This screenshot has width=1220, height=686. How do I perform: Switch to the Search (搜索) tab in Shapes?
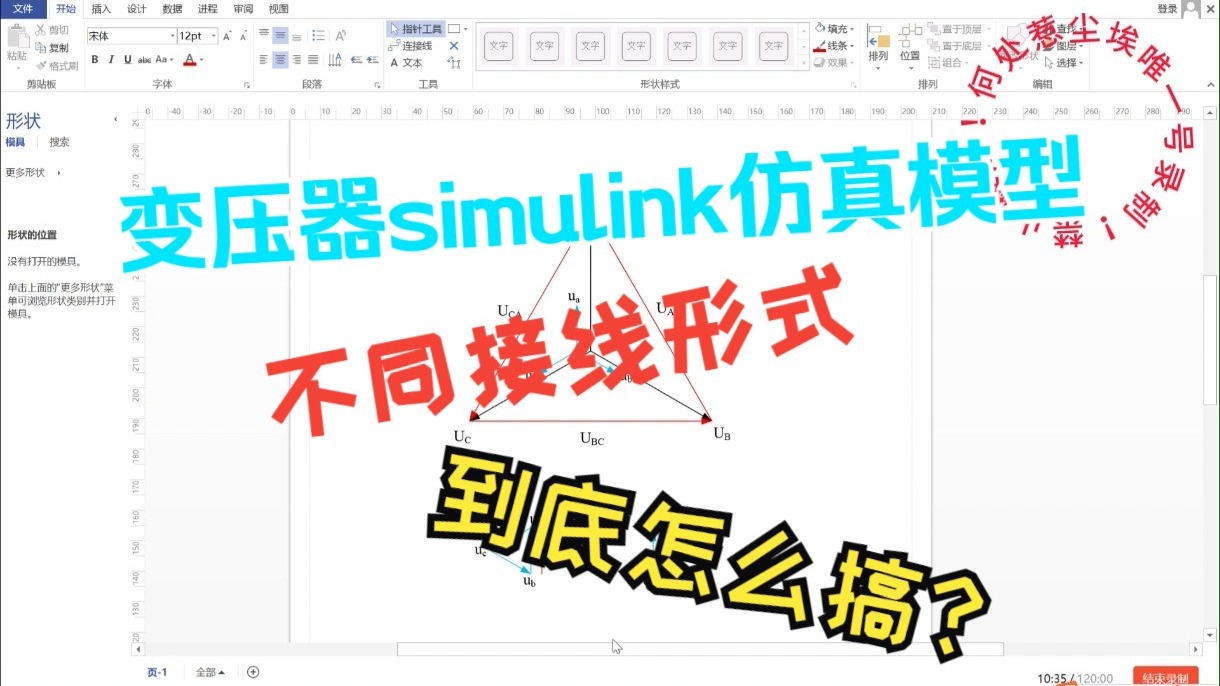pyautogui.click(x=60, y=142)
